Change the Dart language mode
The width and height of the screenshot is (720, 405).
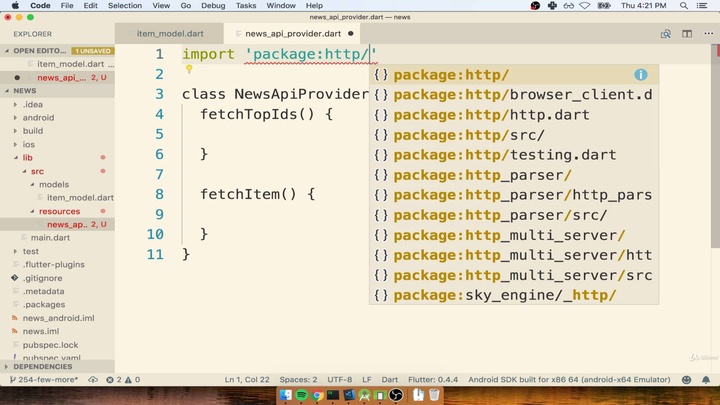click(x=389, y=380)
